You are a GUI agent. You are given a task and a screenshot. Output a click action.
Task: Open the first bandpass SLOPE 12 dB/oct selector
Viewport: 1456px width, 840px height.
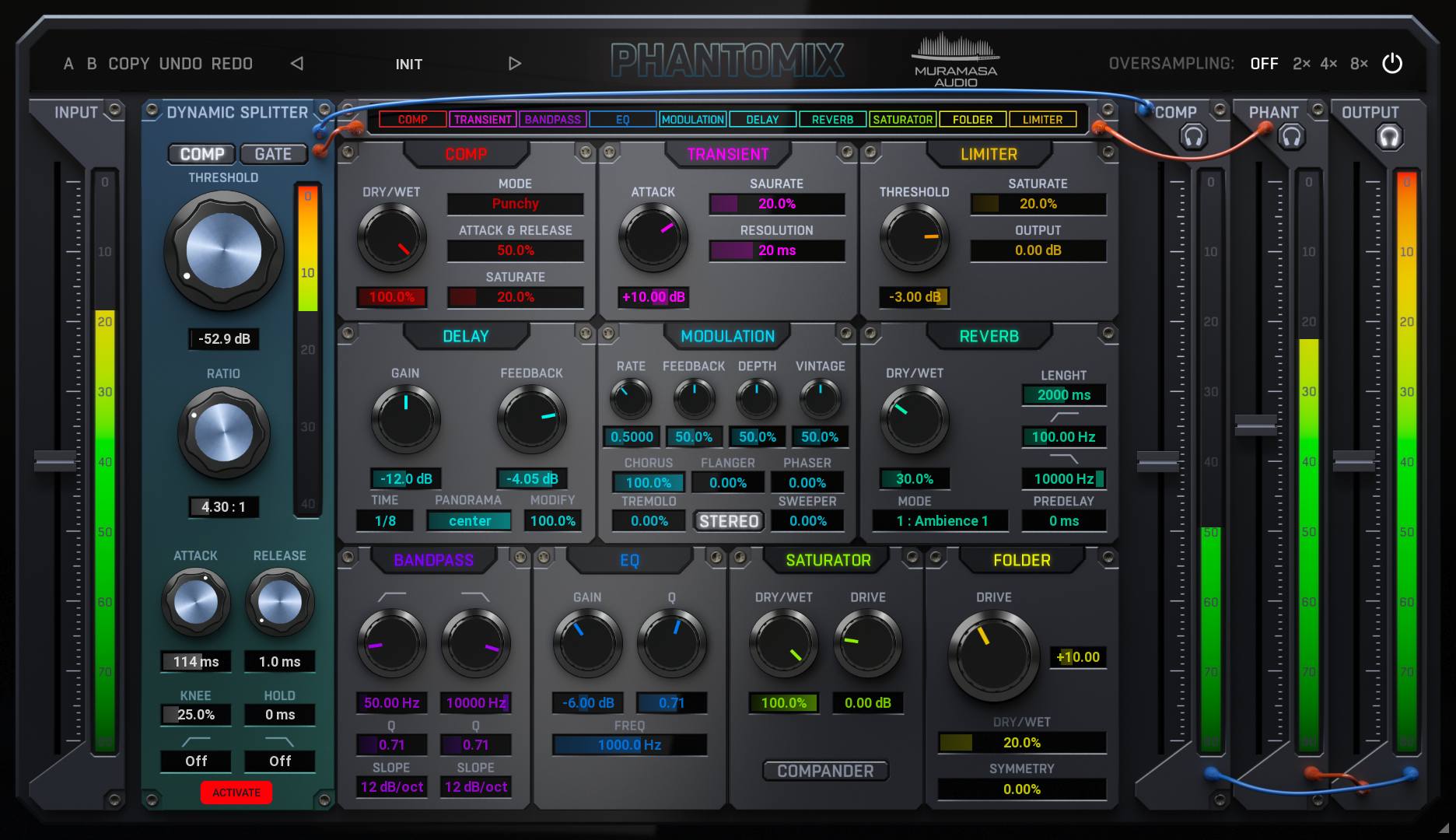pos(391,787)
